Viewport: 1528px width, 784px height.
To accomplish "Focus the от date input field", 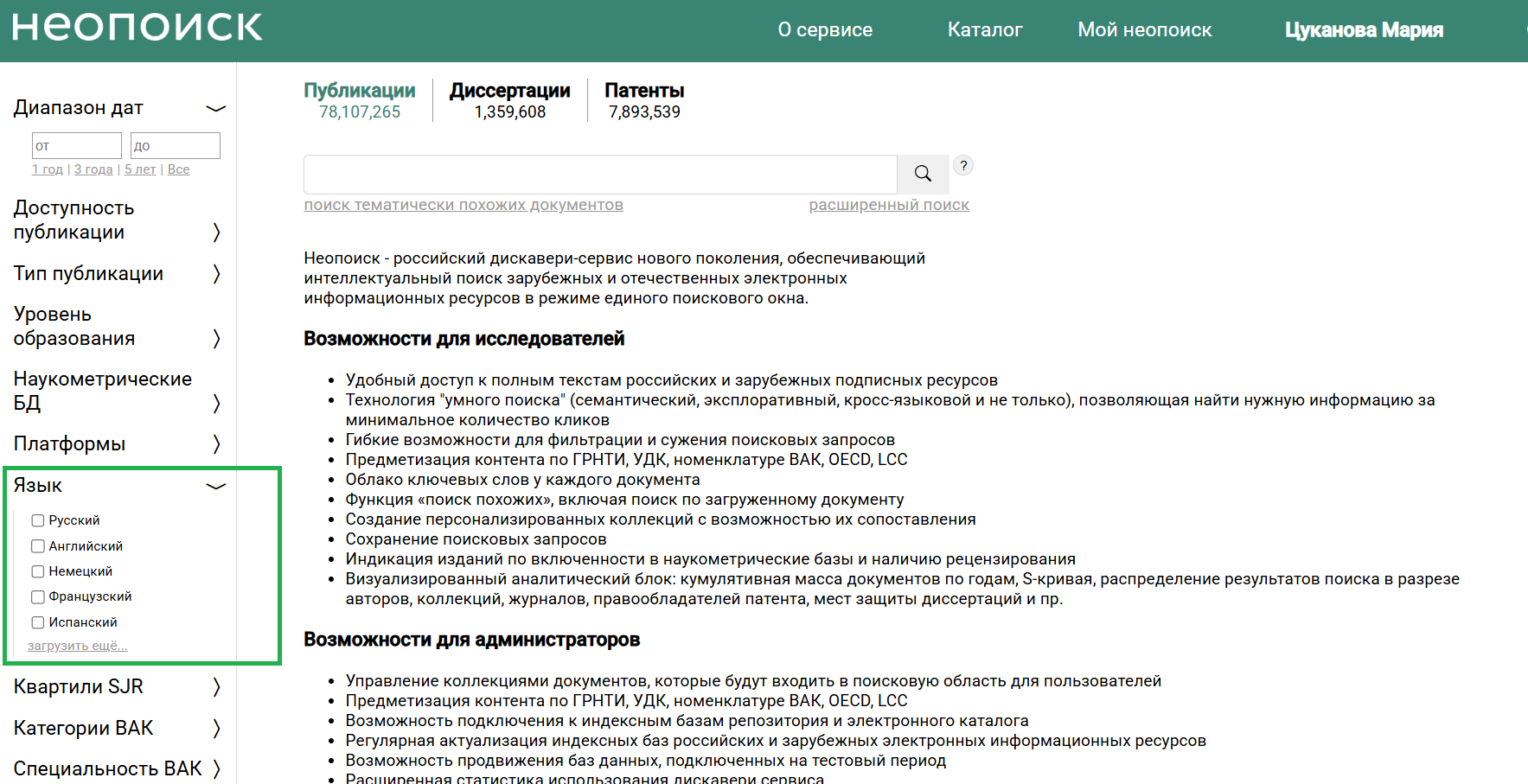I will (x=77, y=145).
